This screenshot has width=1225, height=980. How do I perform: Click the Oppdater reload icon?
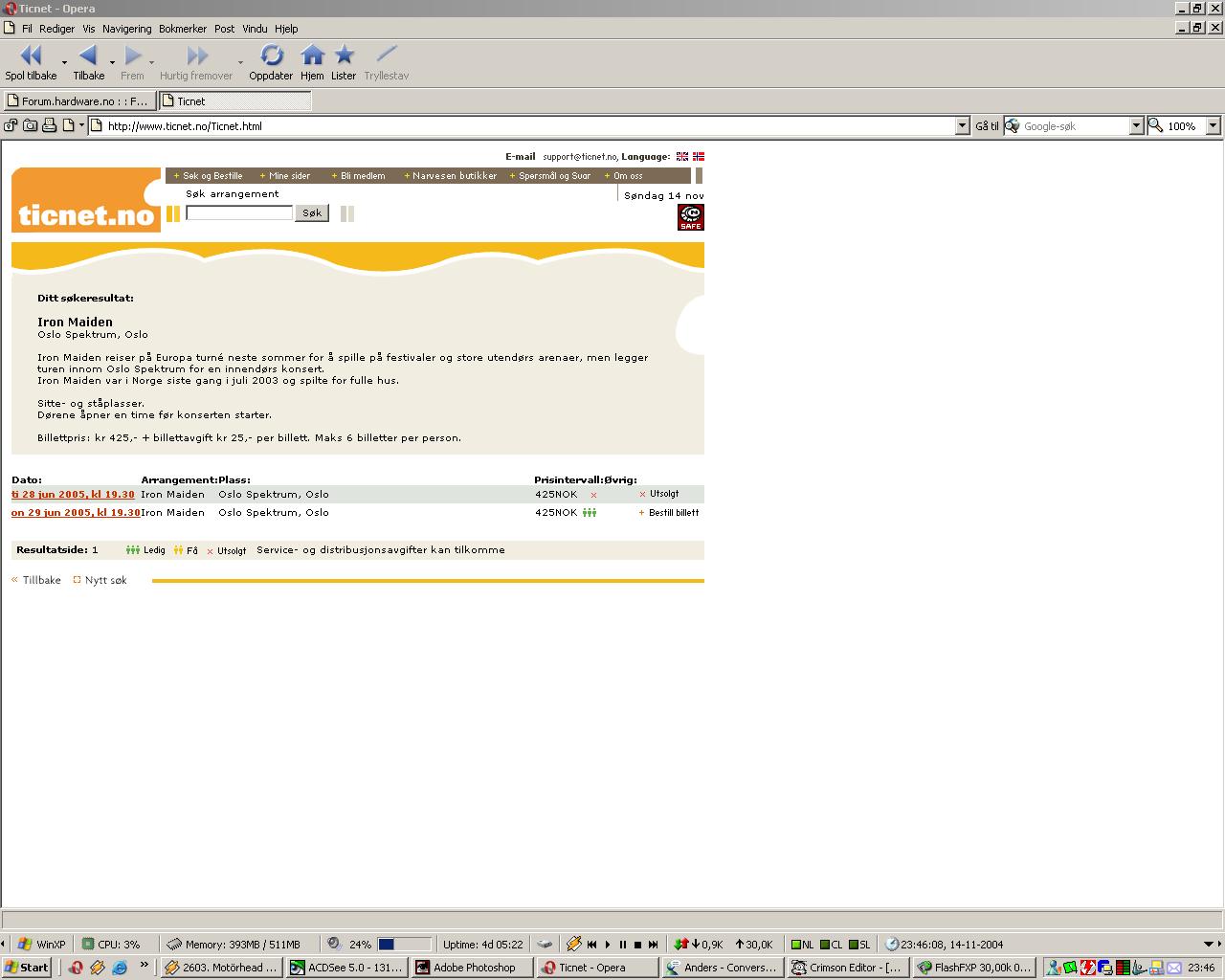(272, 56)
